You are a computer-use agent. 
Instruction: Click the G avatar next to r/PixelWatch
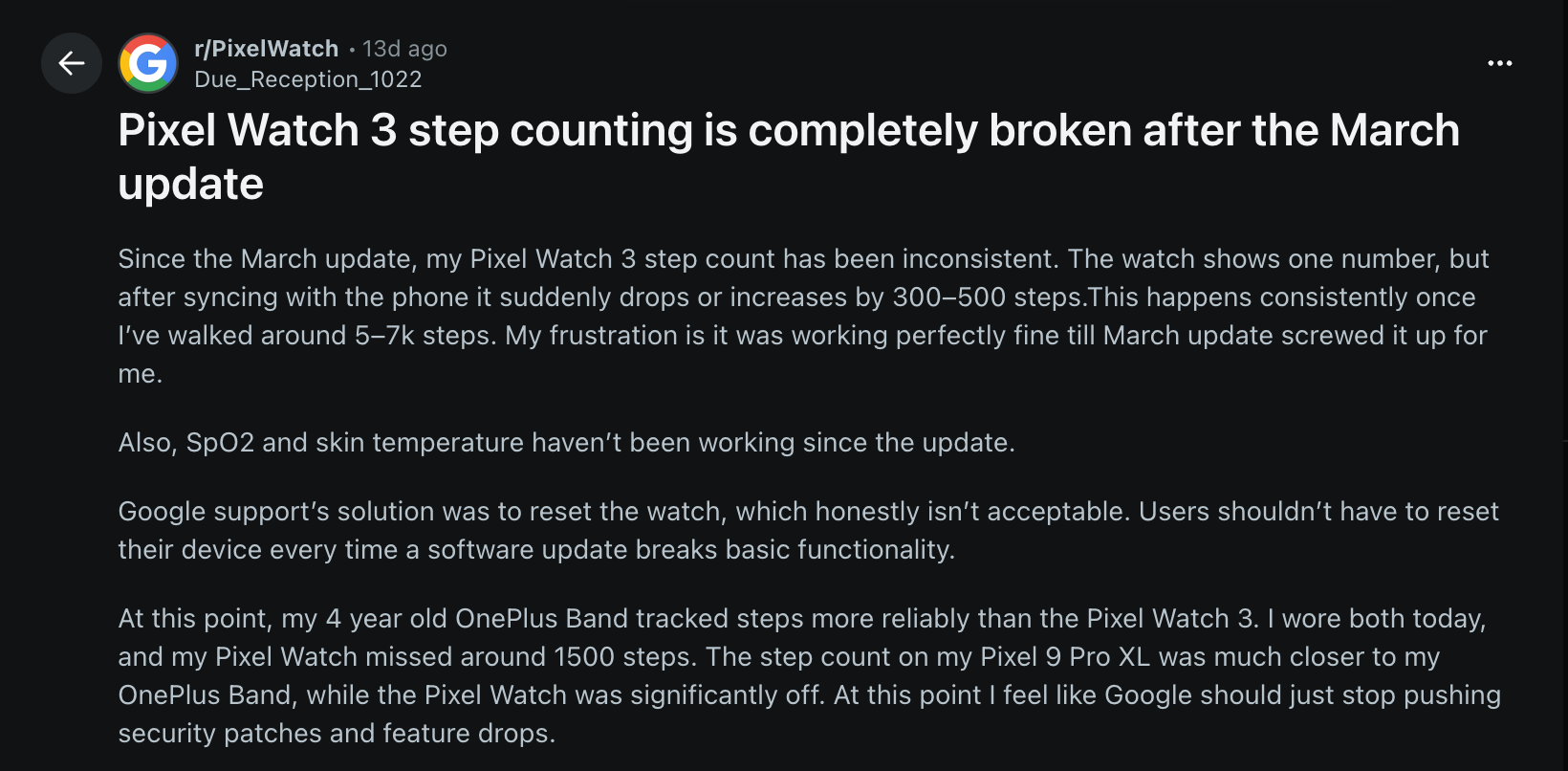(x=146, y=63)
